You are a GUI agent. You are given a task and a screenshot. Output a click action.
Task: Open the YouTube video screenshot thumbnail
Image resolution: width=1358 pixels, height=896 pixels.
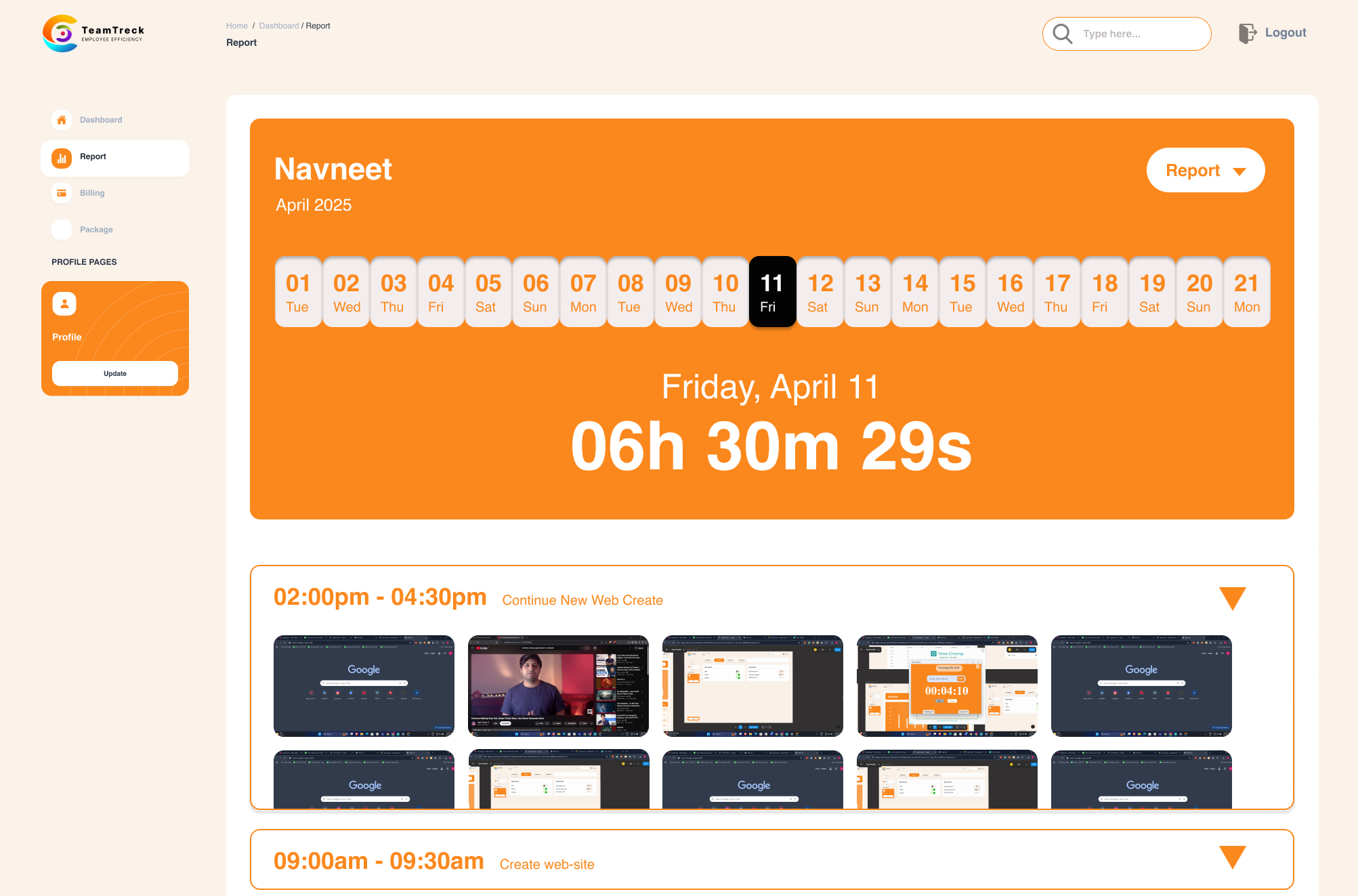coord(559,686)
